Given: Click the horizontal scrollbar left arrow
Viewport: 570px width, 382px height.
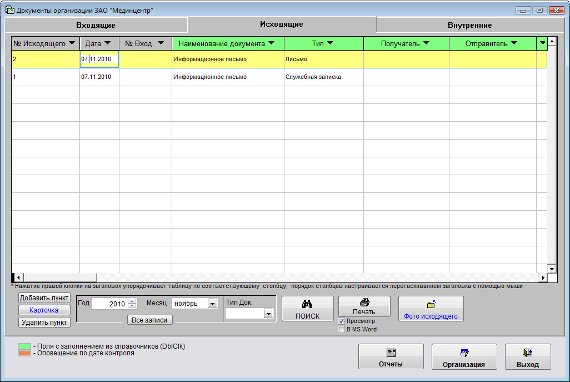Looking at the screenshot, I should (18, 278).
